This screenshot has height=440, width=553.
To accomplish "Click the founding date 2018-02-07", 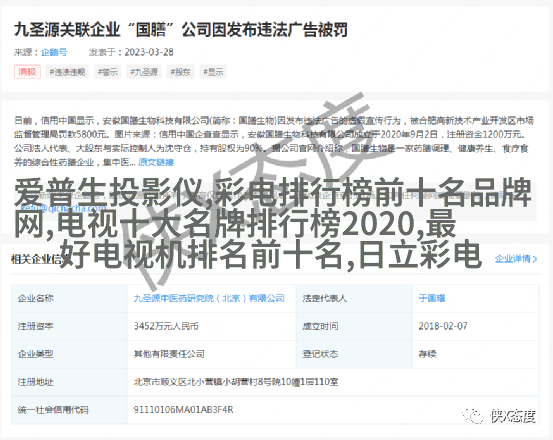I will click(x=443, y=326).
